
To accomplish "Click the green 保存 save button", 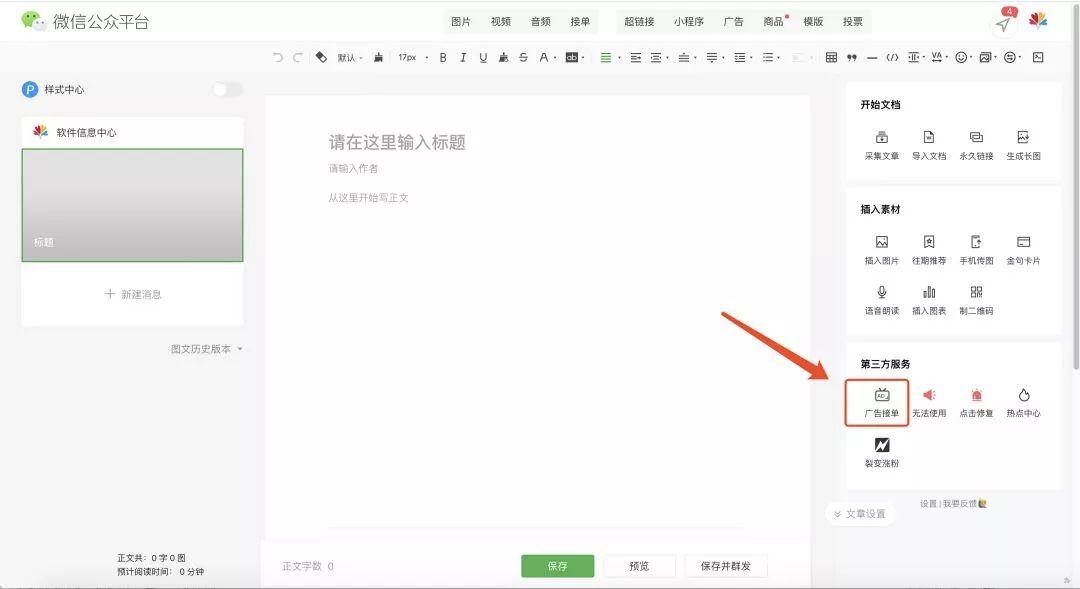I will [x=557, y=565].
